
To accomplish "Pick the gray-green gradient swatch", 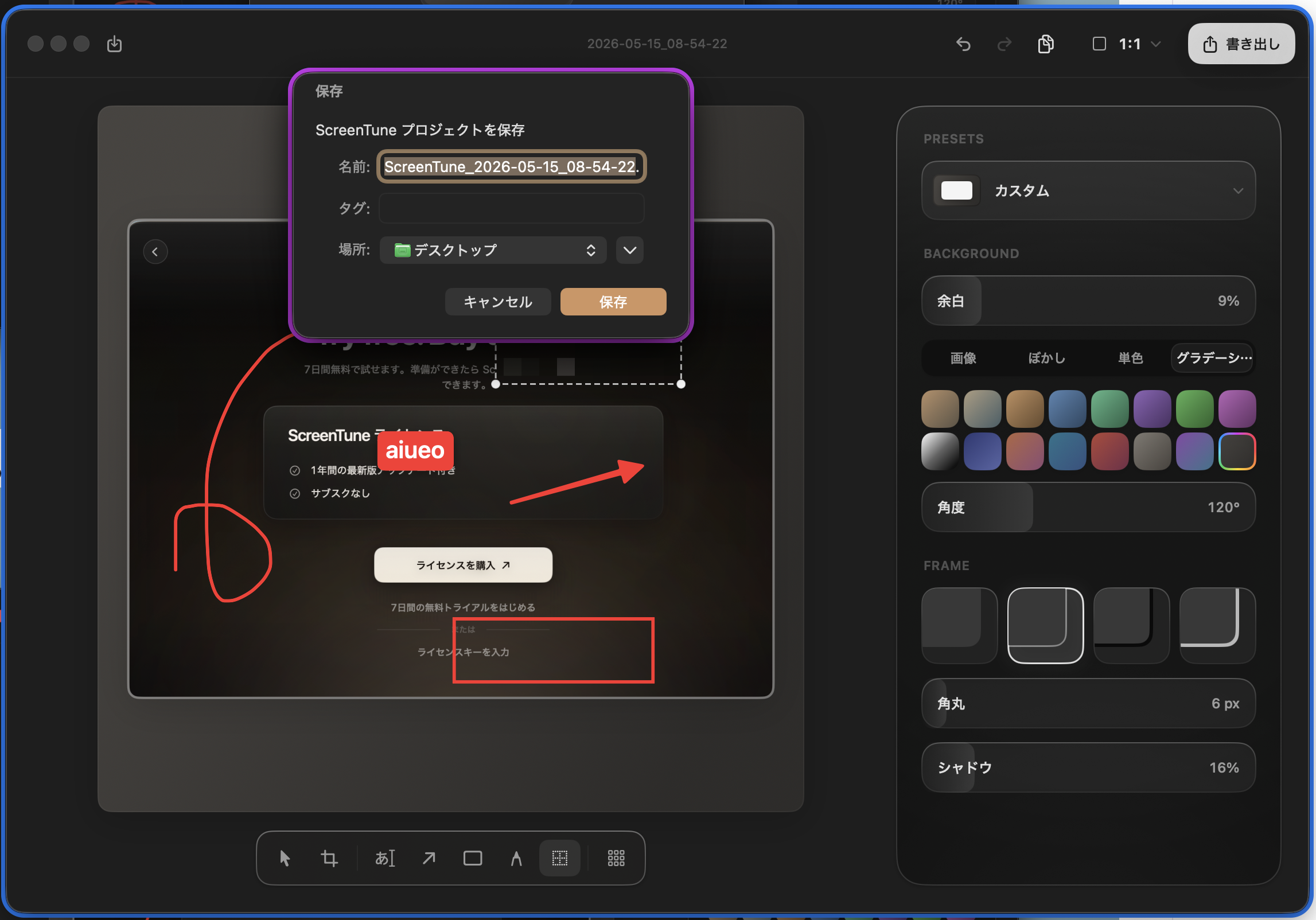I will pyautogui.click(x=983, y=409).
